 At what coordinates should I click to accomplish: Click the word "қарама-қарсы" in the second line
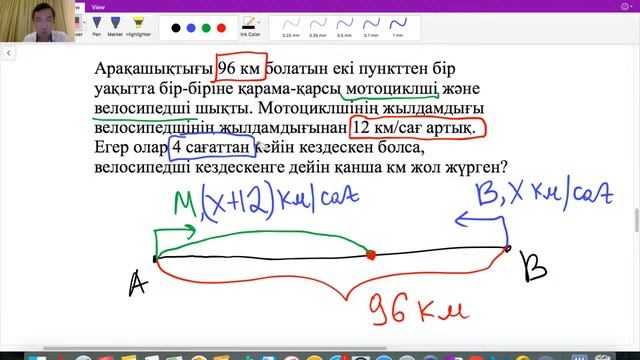point(289,89)
